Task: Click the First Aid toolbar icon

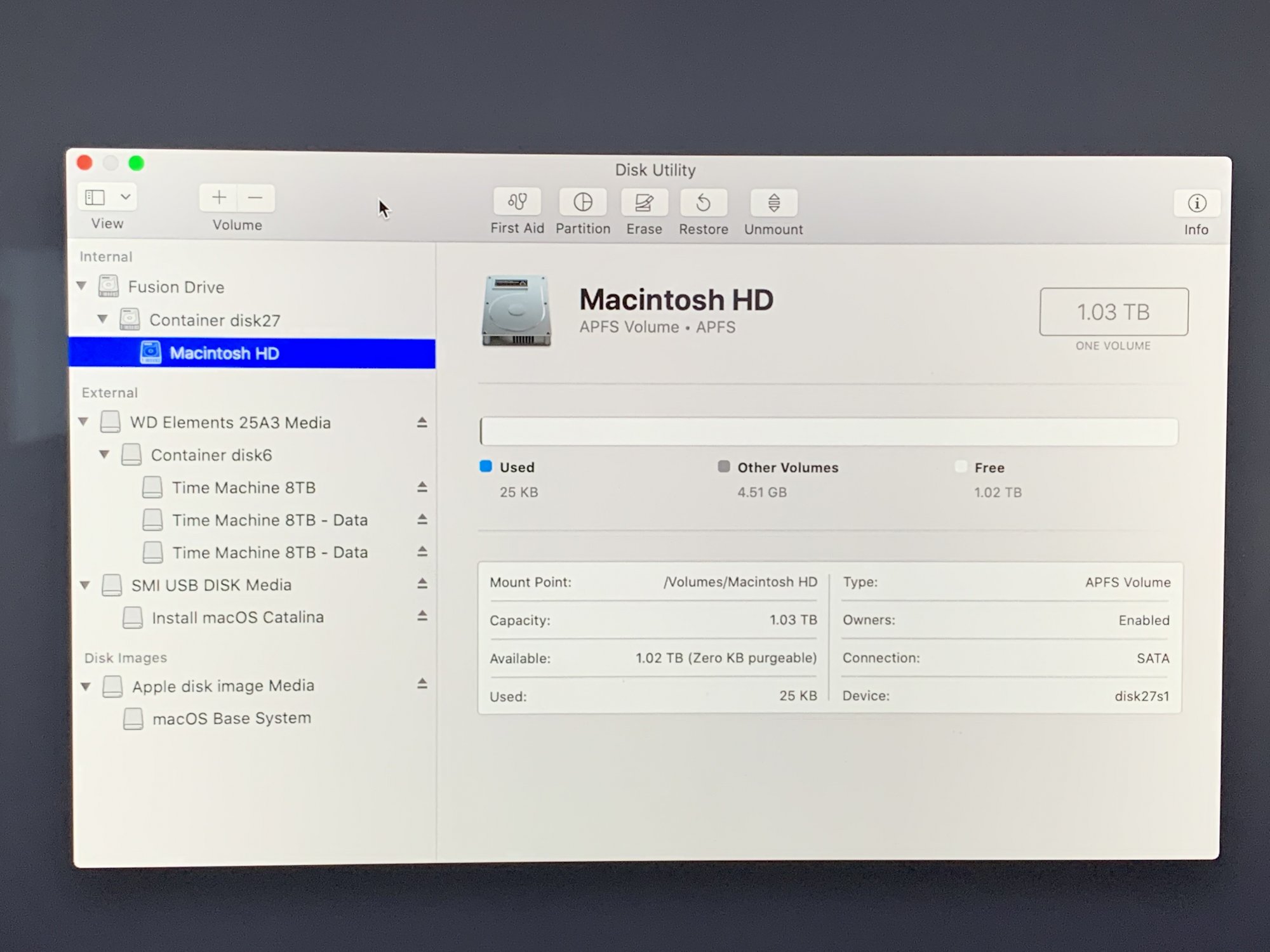Action: click(x=517, y=202)
